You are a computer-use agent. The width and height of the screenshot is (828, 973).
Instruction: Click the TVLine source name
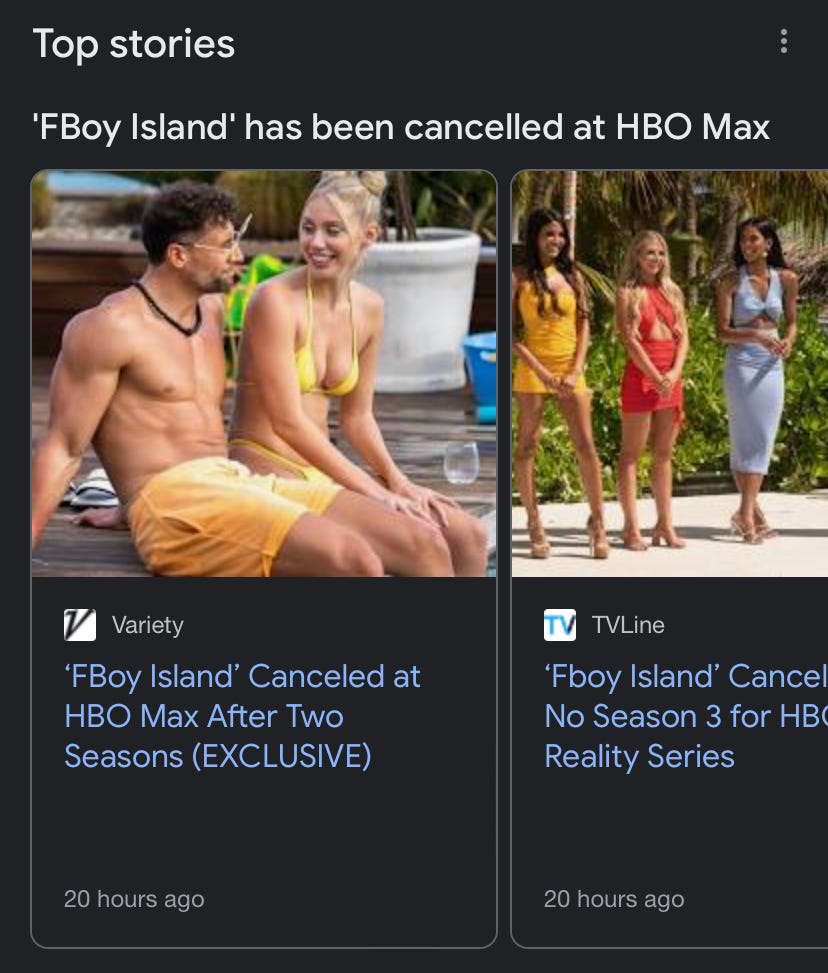(628, 625)
